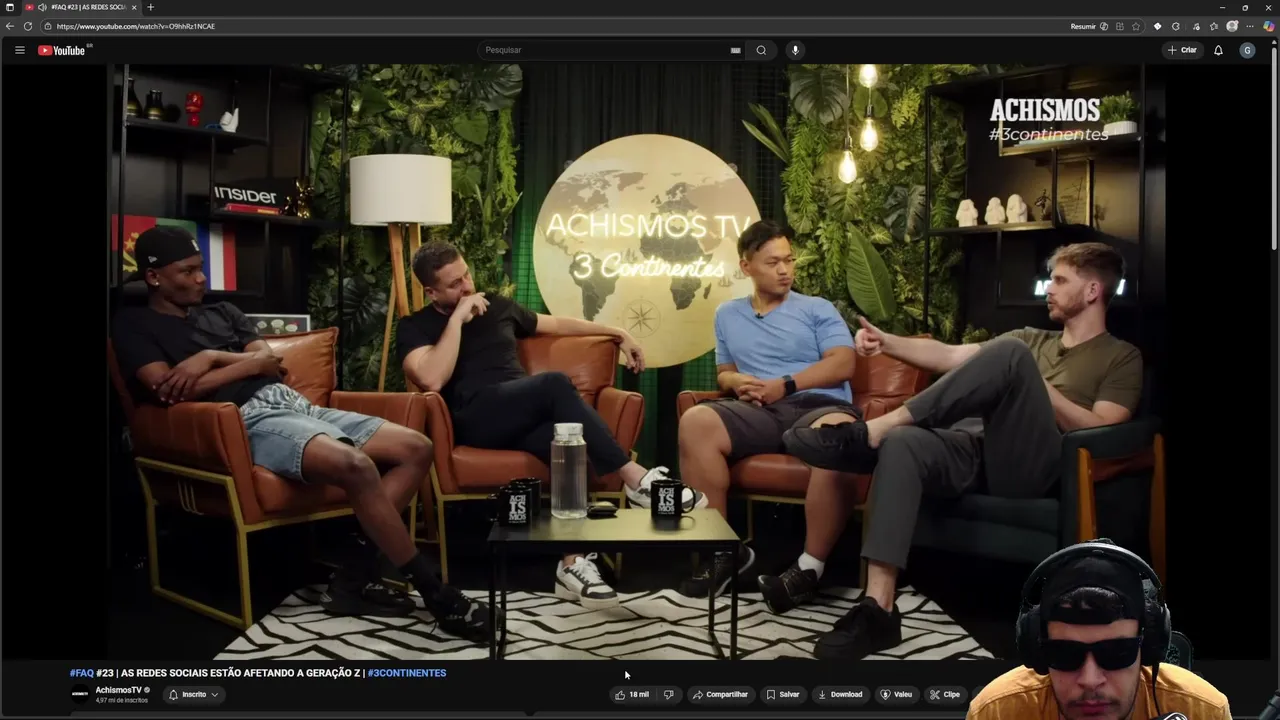Click the Clipe clip button
Screen dimensions: 1280x720
click(x=945, y=694)
